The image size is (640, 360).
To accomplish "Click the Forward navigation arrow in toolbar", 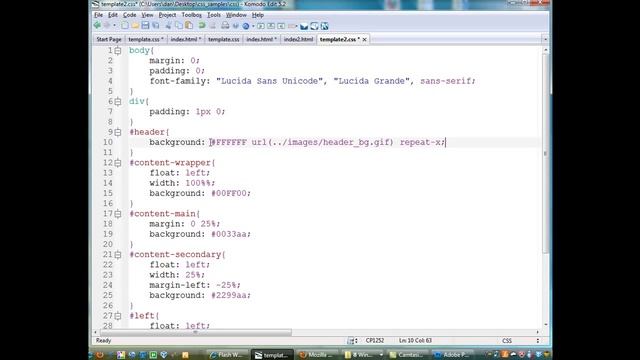I will [x=107, y=26].
